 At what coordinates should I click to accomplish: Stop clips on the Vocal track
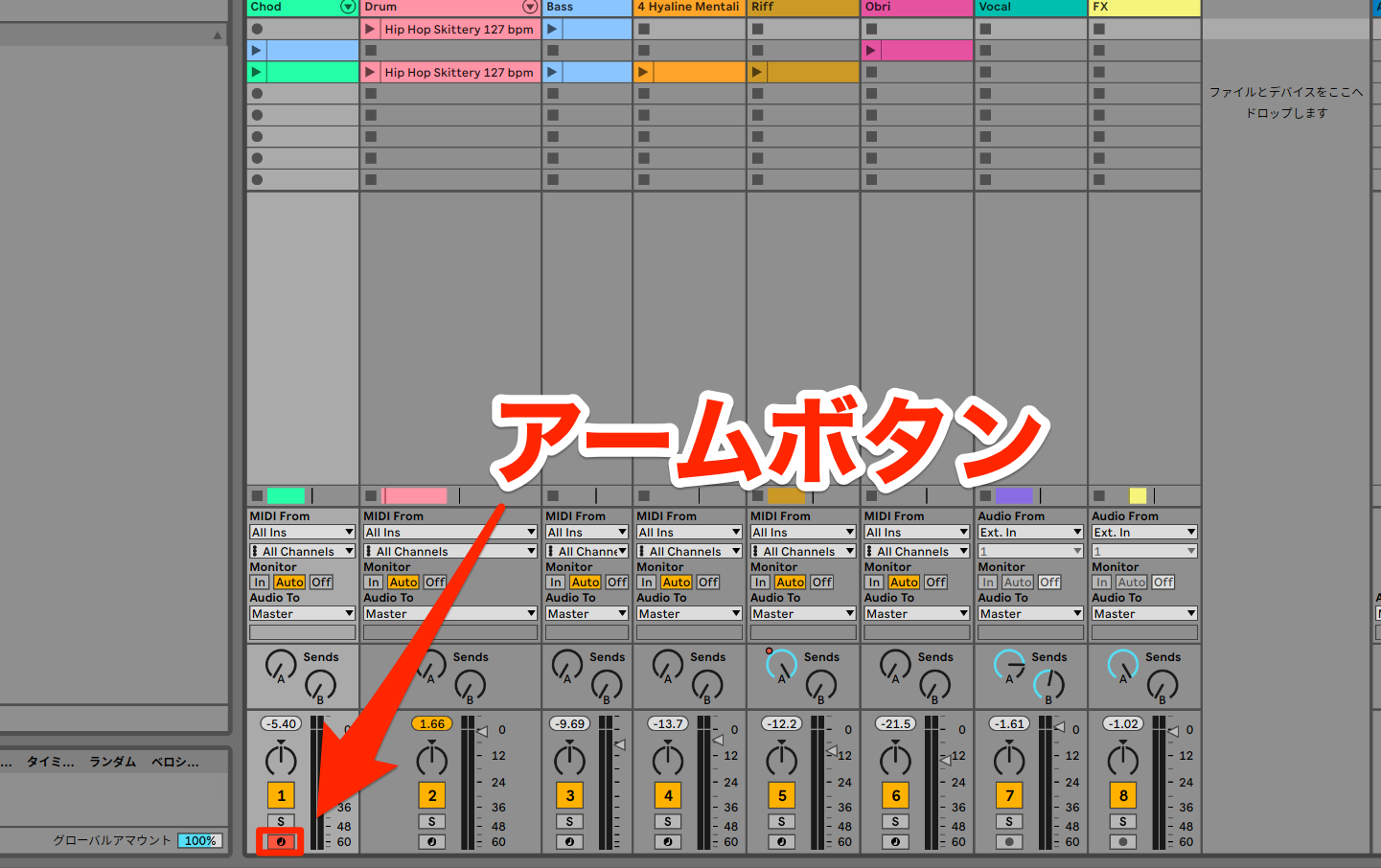(x=985, y=496)
